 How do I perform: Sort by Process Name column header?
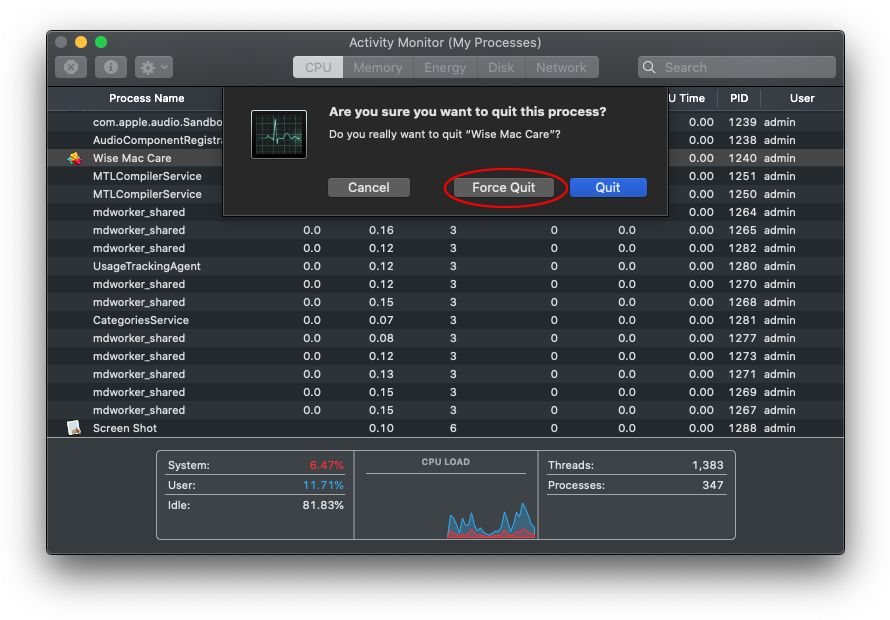tap(147, 98)
